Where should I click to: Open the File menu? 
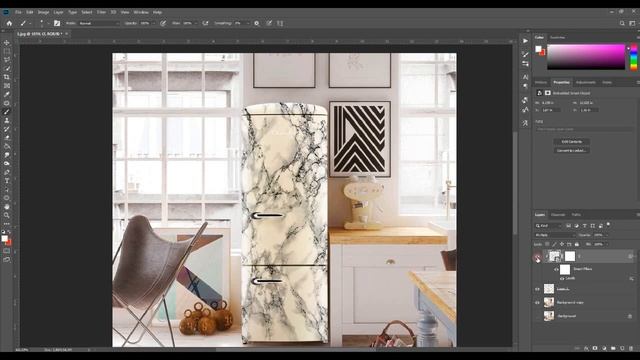point(18,12)
